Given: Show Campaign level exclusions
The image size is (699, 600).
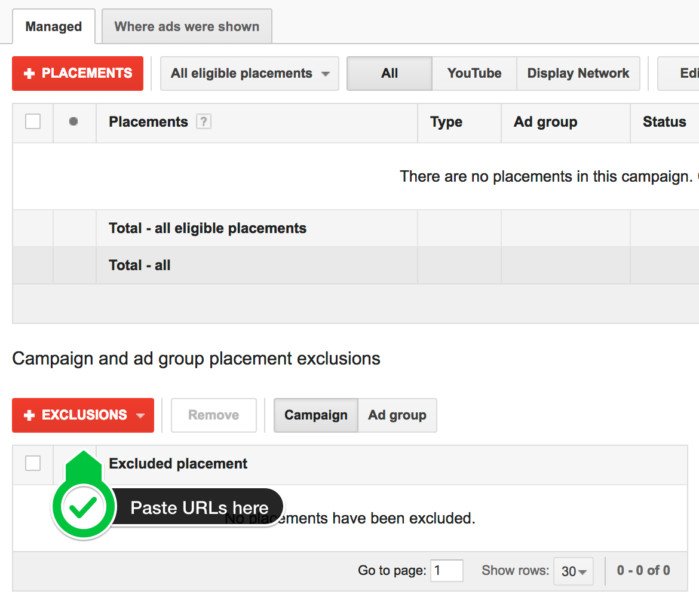Looking at the screenshot, I should point(316,415).
